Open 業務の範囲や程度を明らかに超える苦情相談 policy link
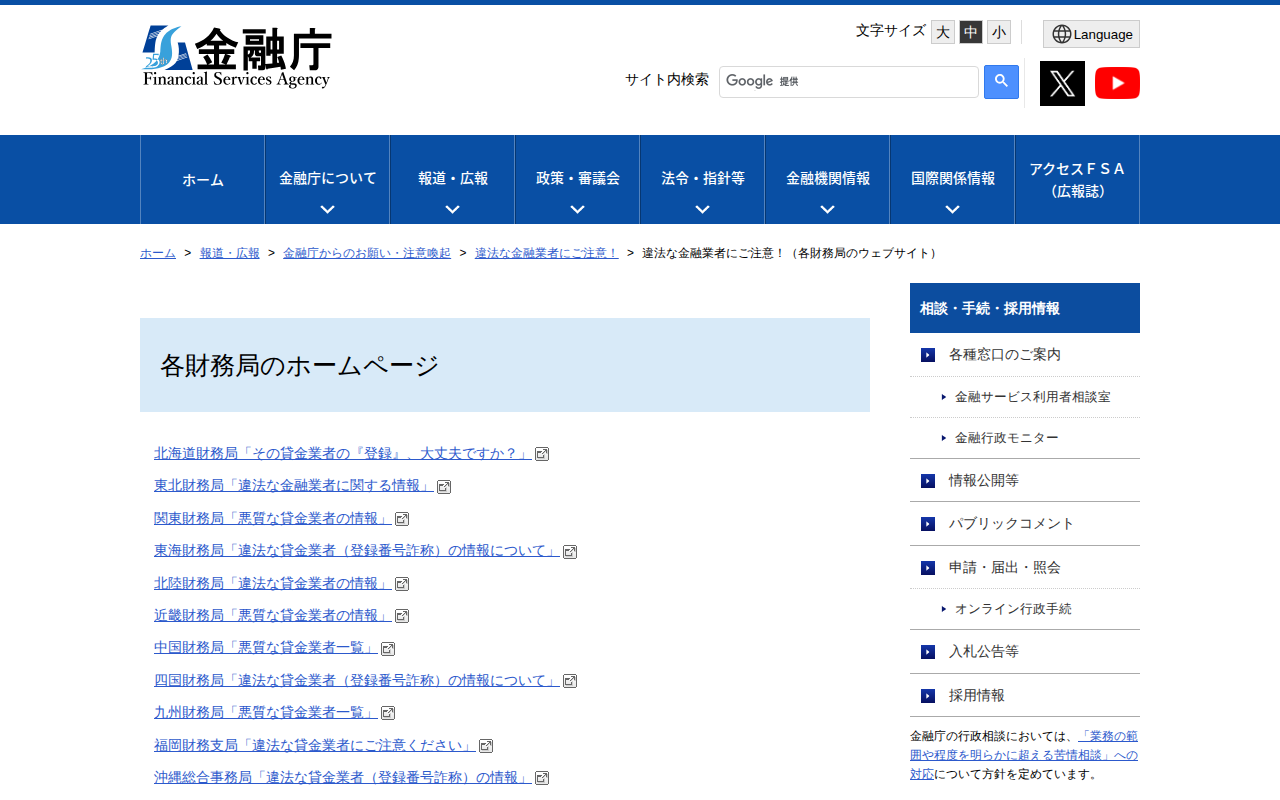The image size is (1280, 800). [1024, 755]
